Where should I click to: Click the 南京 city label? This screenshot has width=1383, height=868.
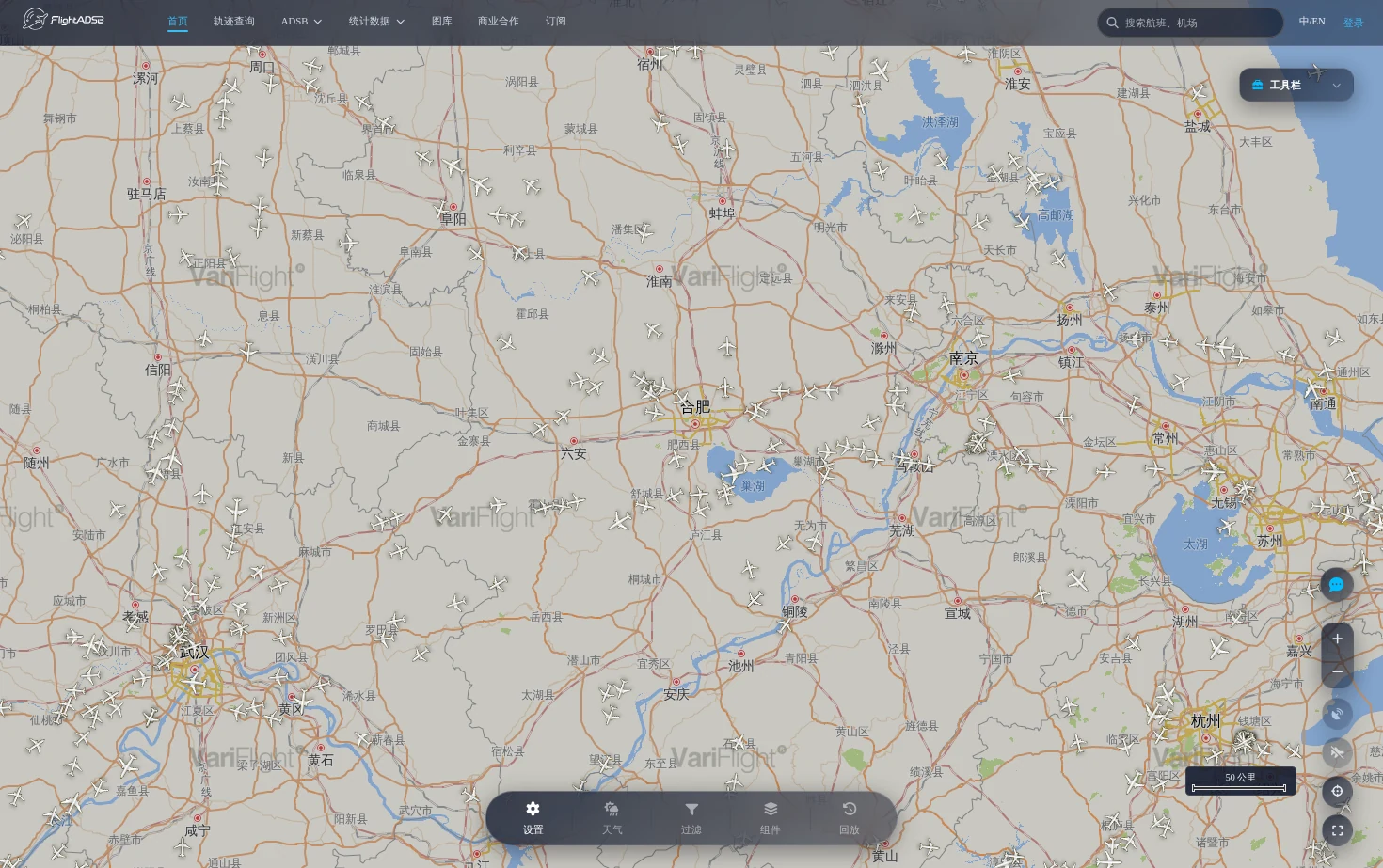point(963,358)
